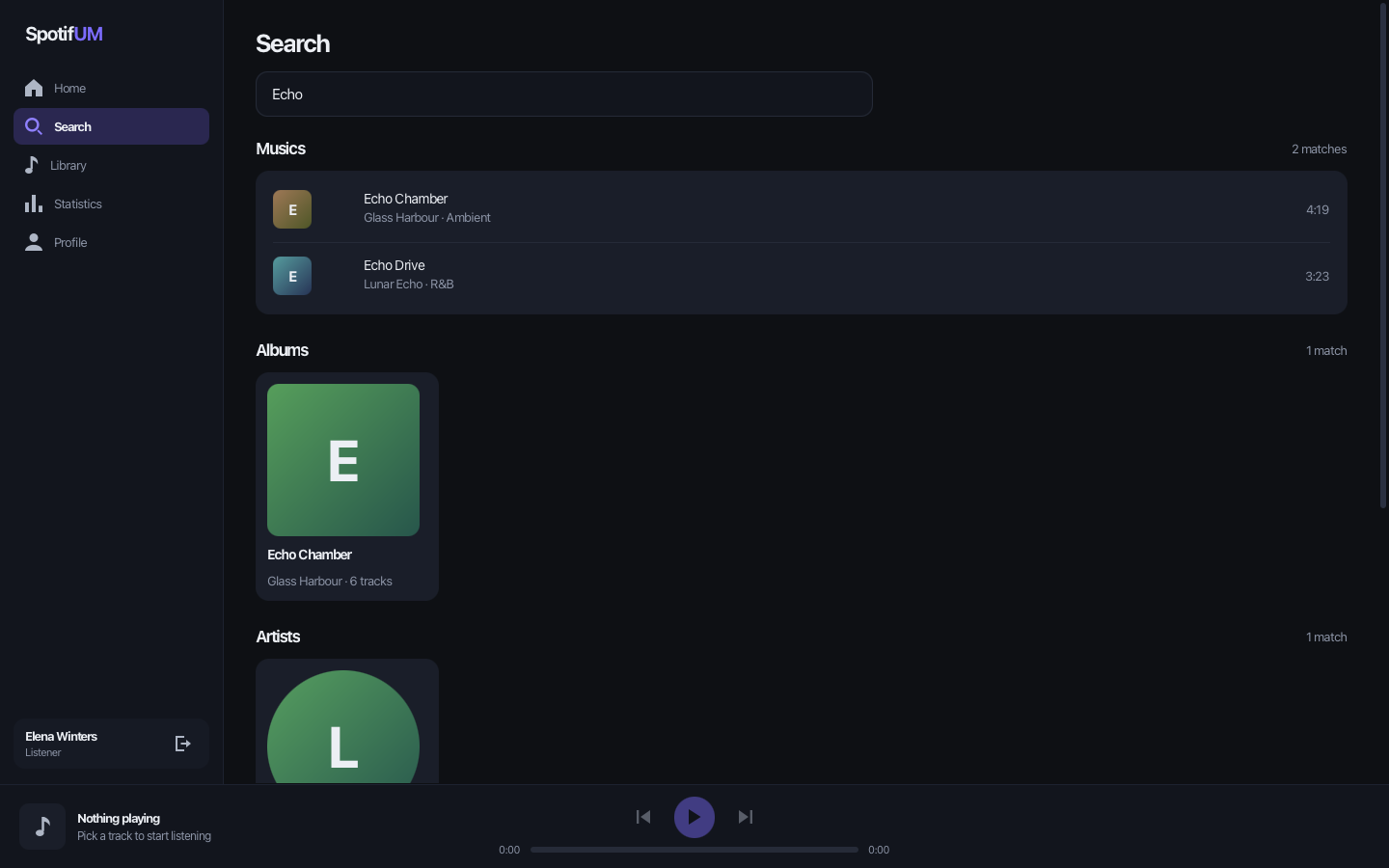
Task: Click Glass Harbour · 6 tracks text
Action: tap(330, 582)
